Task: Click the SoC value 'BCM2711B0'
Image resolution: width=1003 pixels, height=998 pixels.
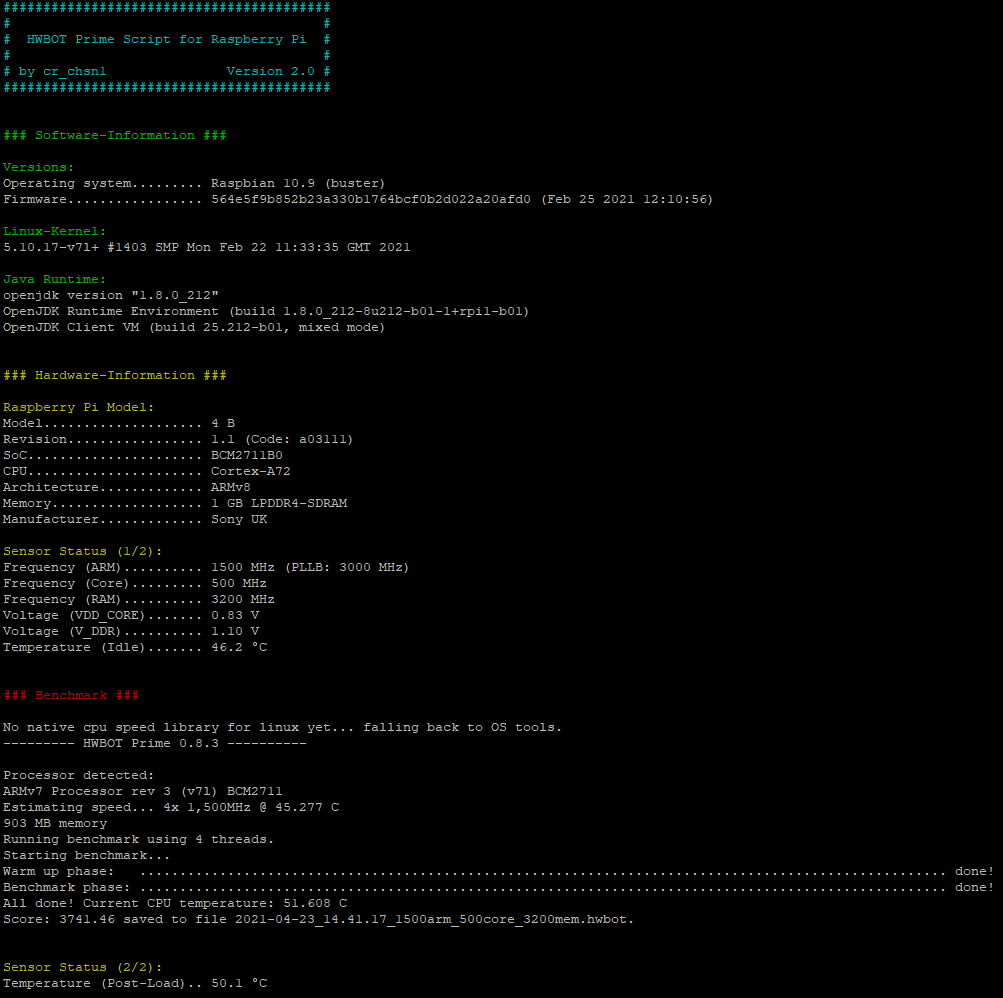Action: [x=247, y=455]
